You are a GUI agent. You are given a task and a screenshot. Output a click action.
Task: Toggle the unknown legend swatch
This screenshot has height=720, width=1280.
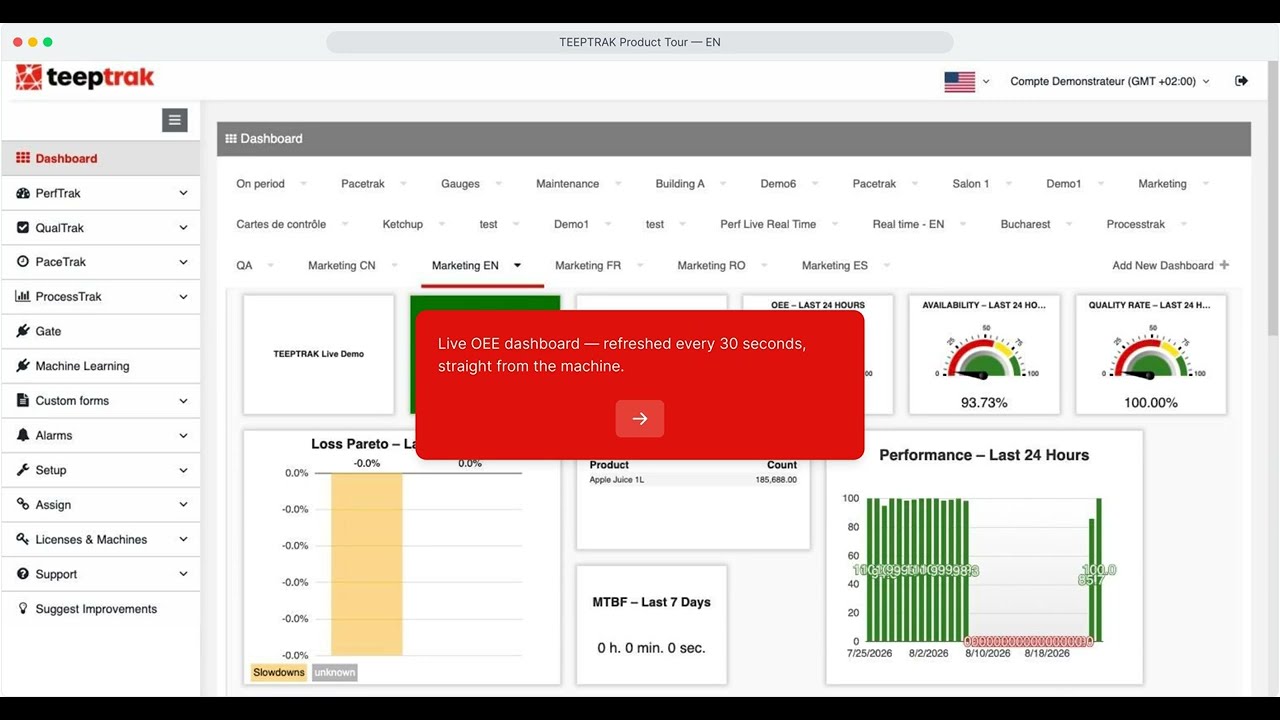tap(335, 672)
